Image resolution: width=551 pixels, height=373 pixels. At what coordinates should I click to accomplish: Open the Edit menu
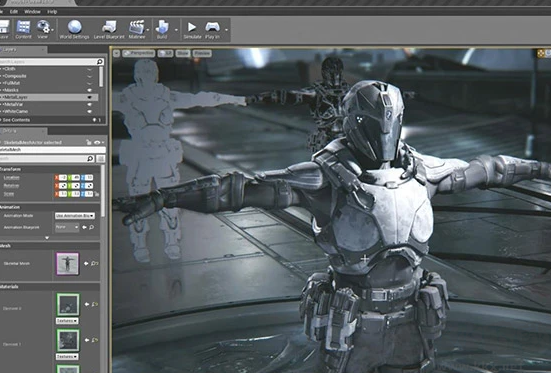pyautogui.click(x=14, y=12)
